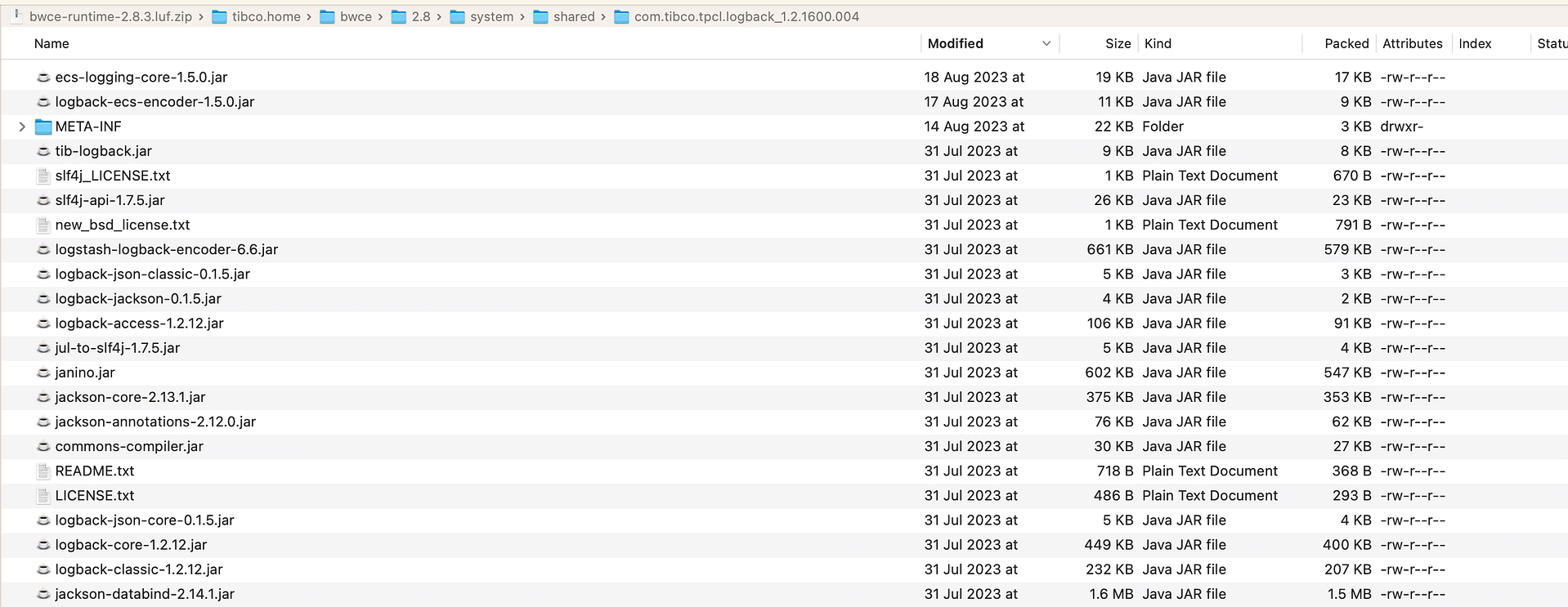
Task: Click the drwxr- attributes cell
Action: coord(1402,127)
